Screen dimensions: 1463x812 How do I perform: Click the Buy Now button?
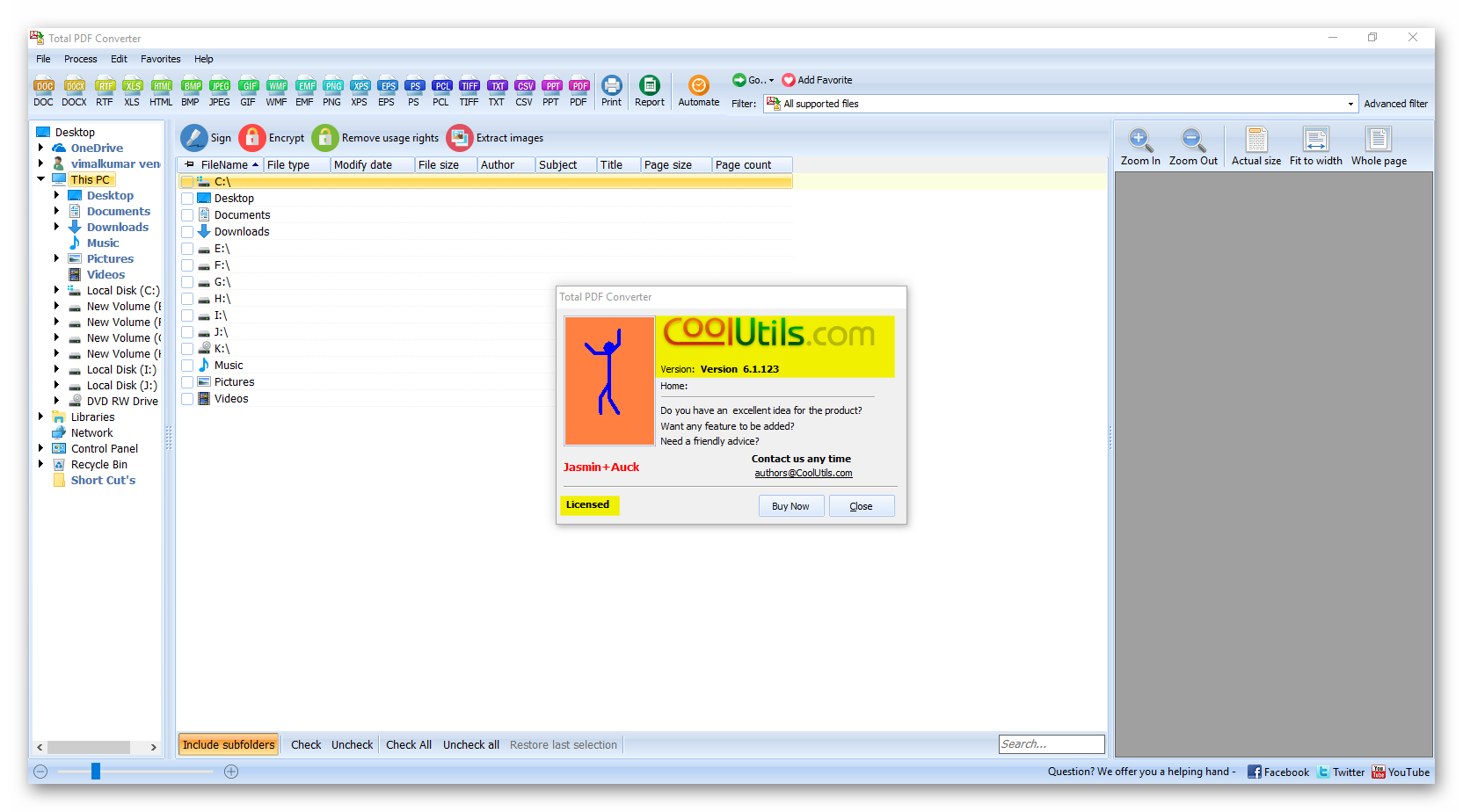[x=790, y=506]
